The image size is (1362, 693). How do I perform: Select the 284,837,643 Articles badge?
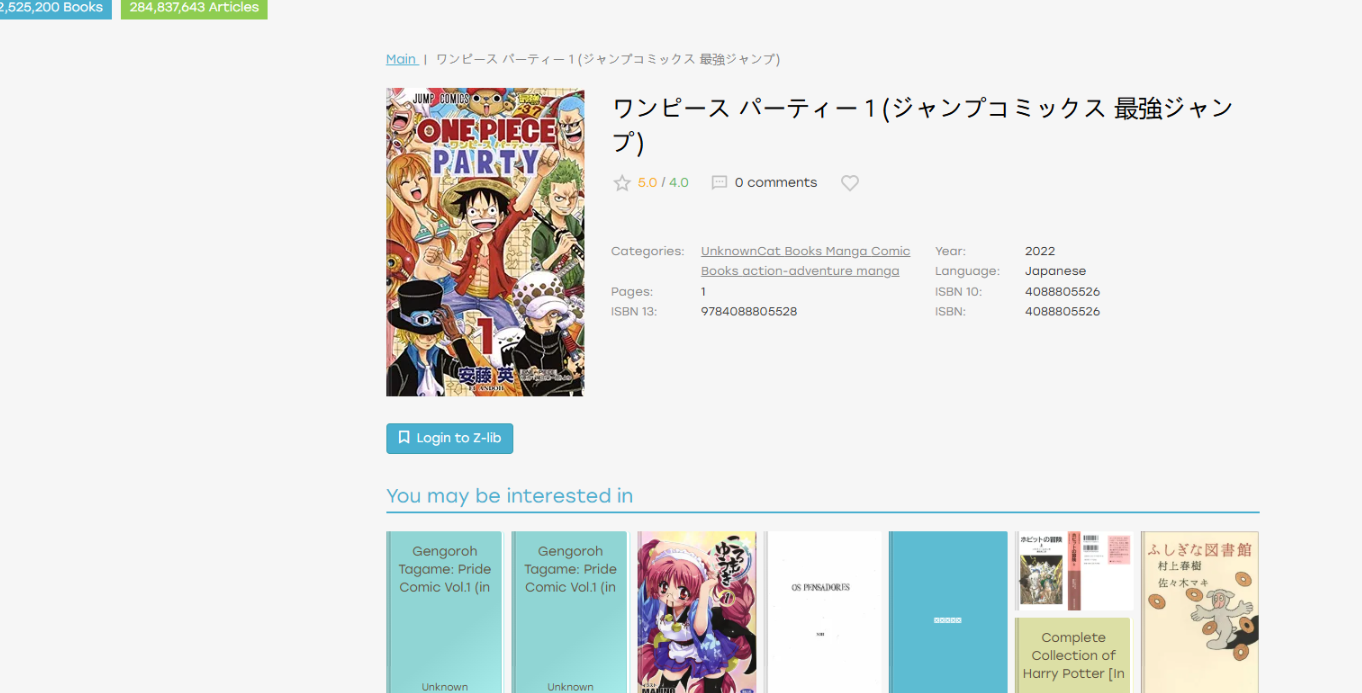194,8
